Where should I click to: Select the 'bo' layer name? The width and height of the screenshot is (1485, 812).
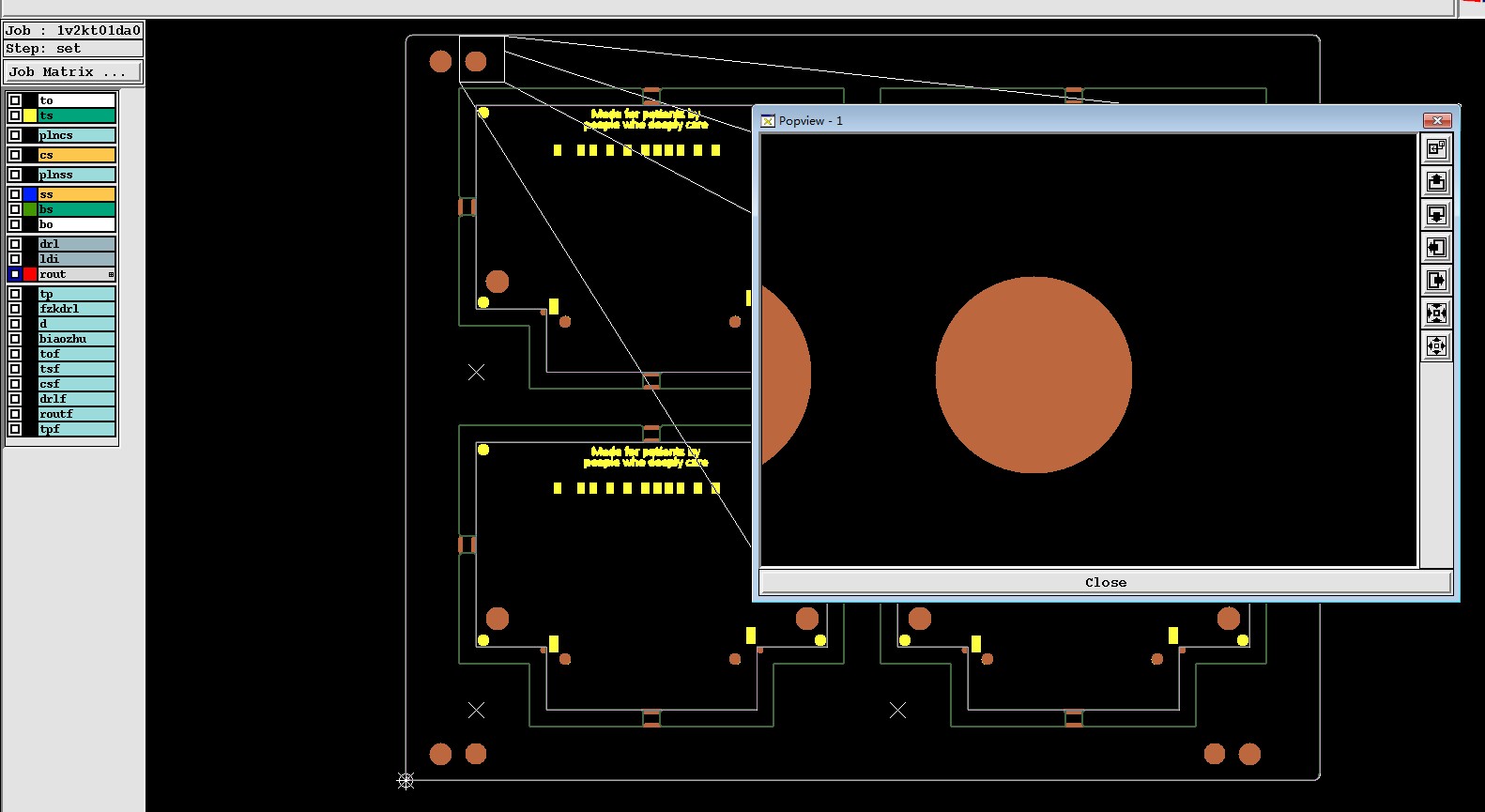point(77,224)
